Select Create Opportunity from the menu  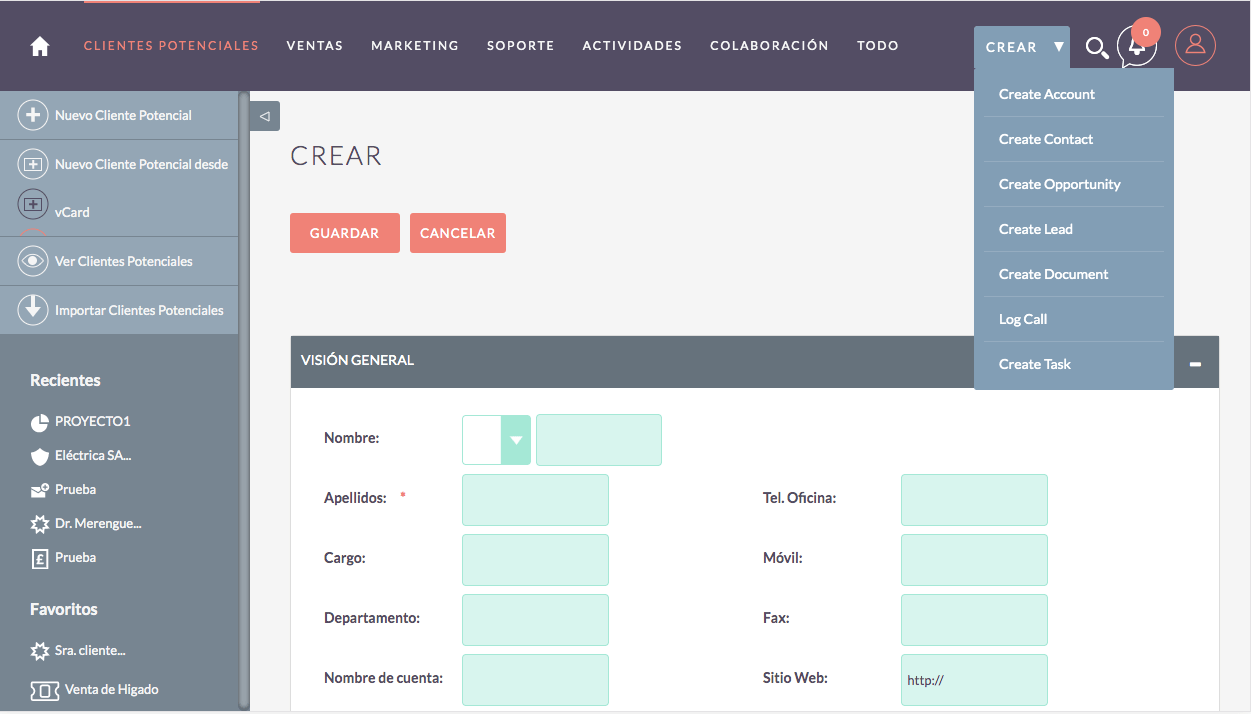1059,184
